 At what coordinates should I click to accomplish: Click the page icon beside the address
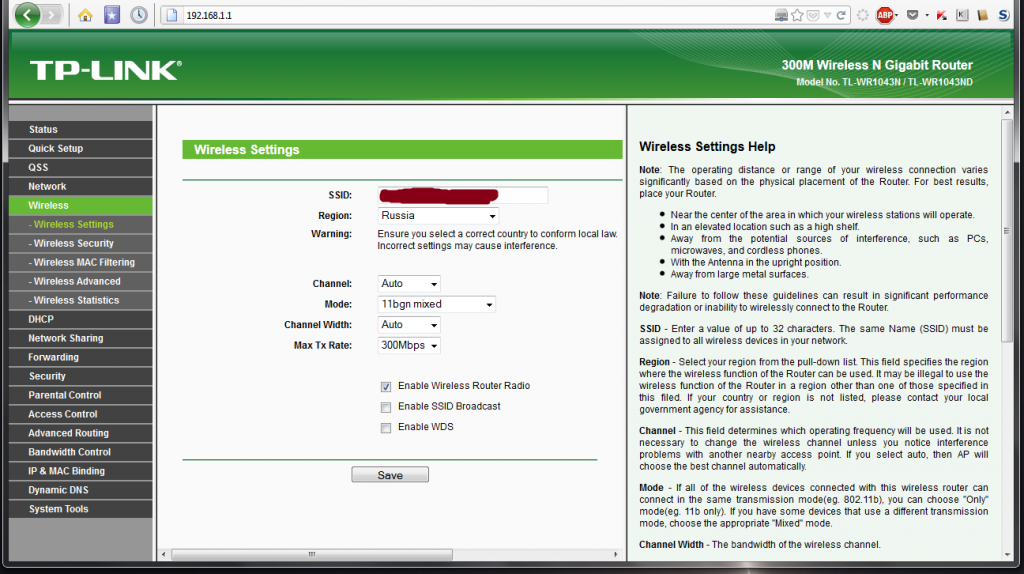171,15
